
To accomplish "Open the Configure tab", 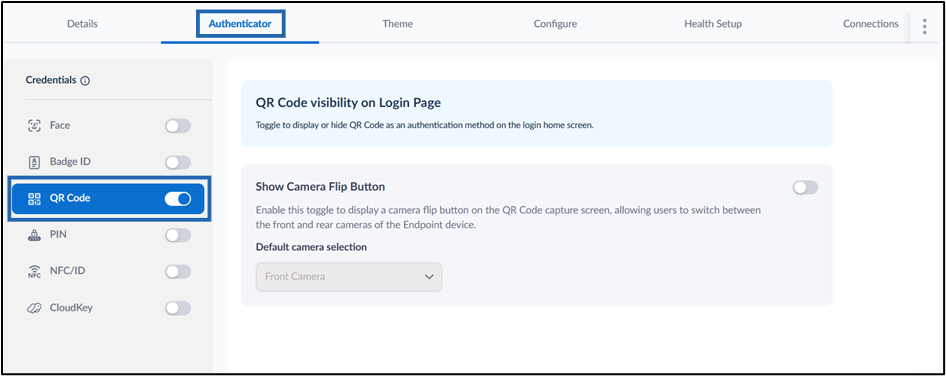I will [555, 24].
